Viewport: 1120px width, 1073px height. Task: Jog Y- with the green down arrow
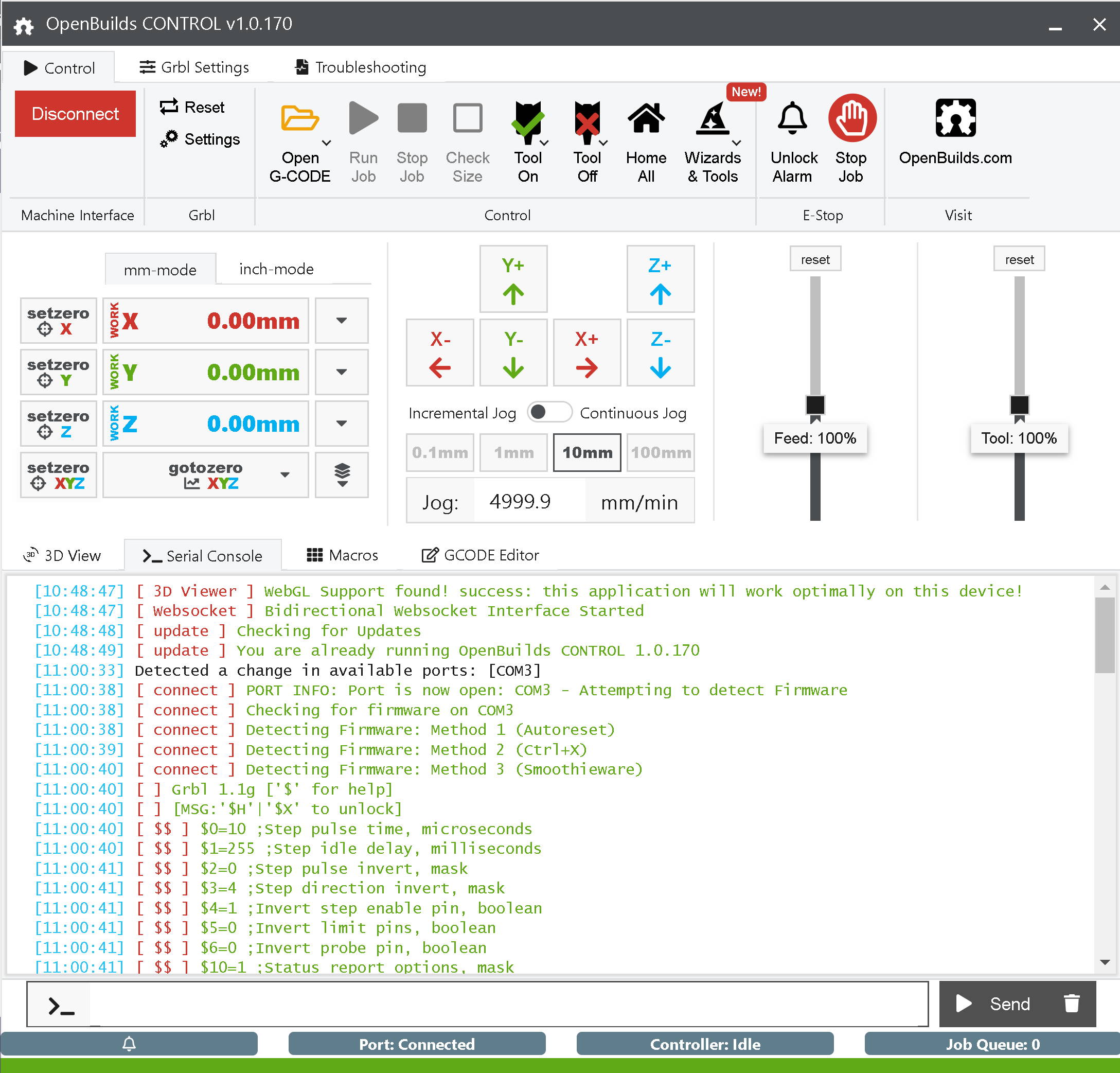pos(513,353)
